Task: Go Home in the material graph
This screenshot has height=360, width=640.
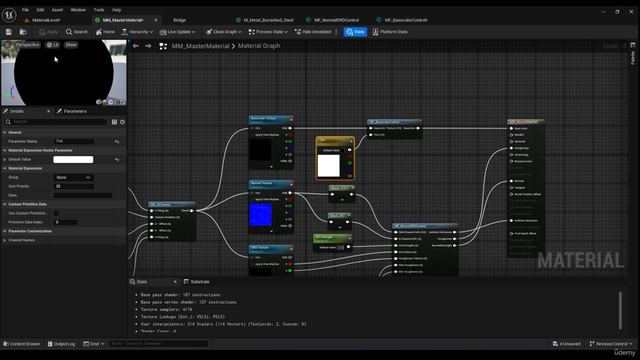Action: (x=105, y=32)
